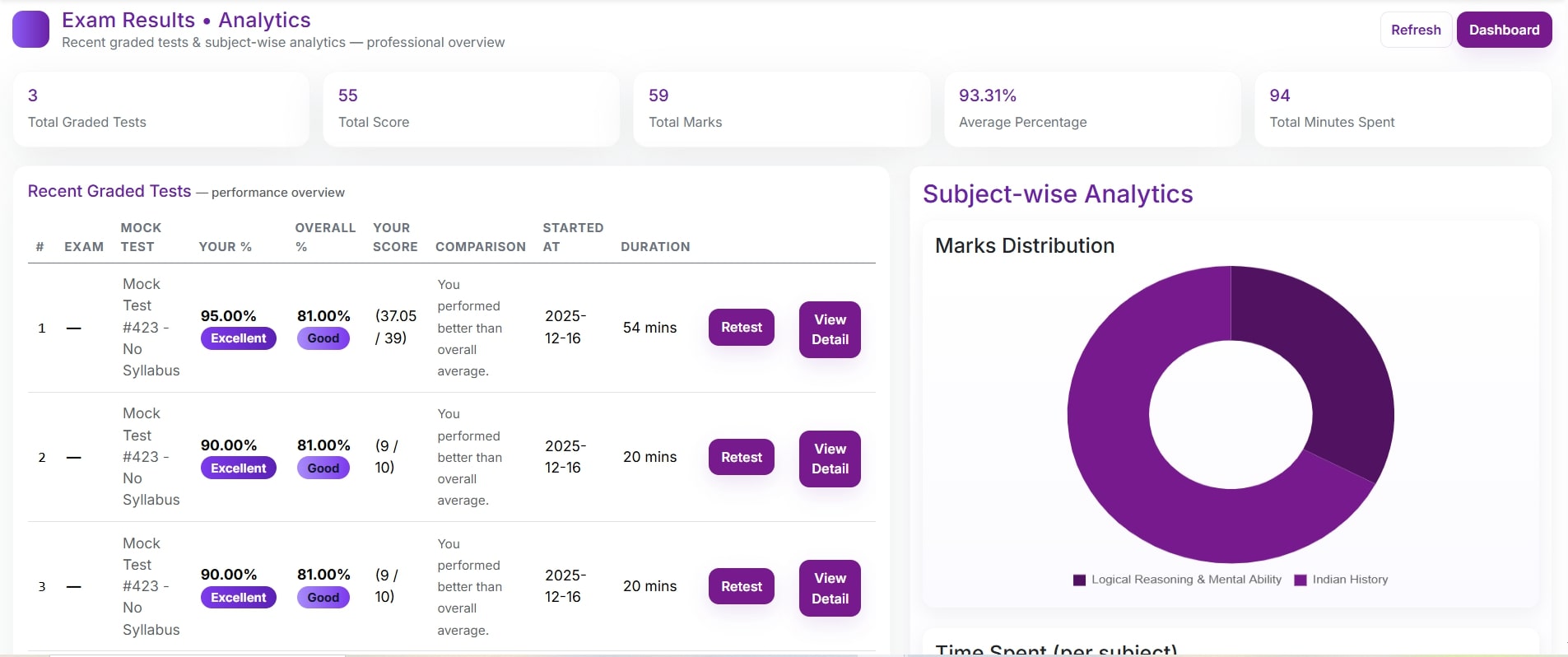Click the Good badge in second row
Image resolution: width=1568 pixels, height=657 pixels.
[323, 468]
